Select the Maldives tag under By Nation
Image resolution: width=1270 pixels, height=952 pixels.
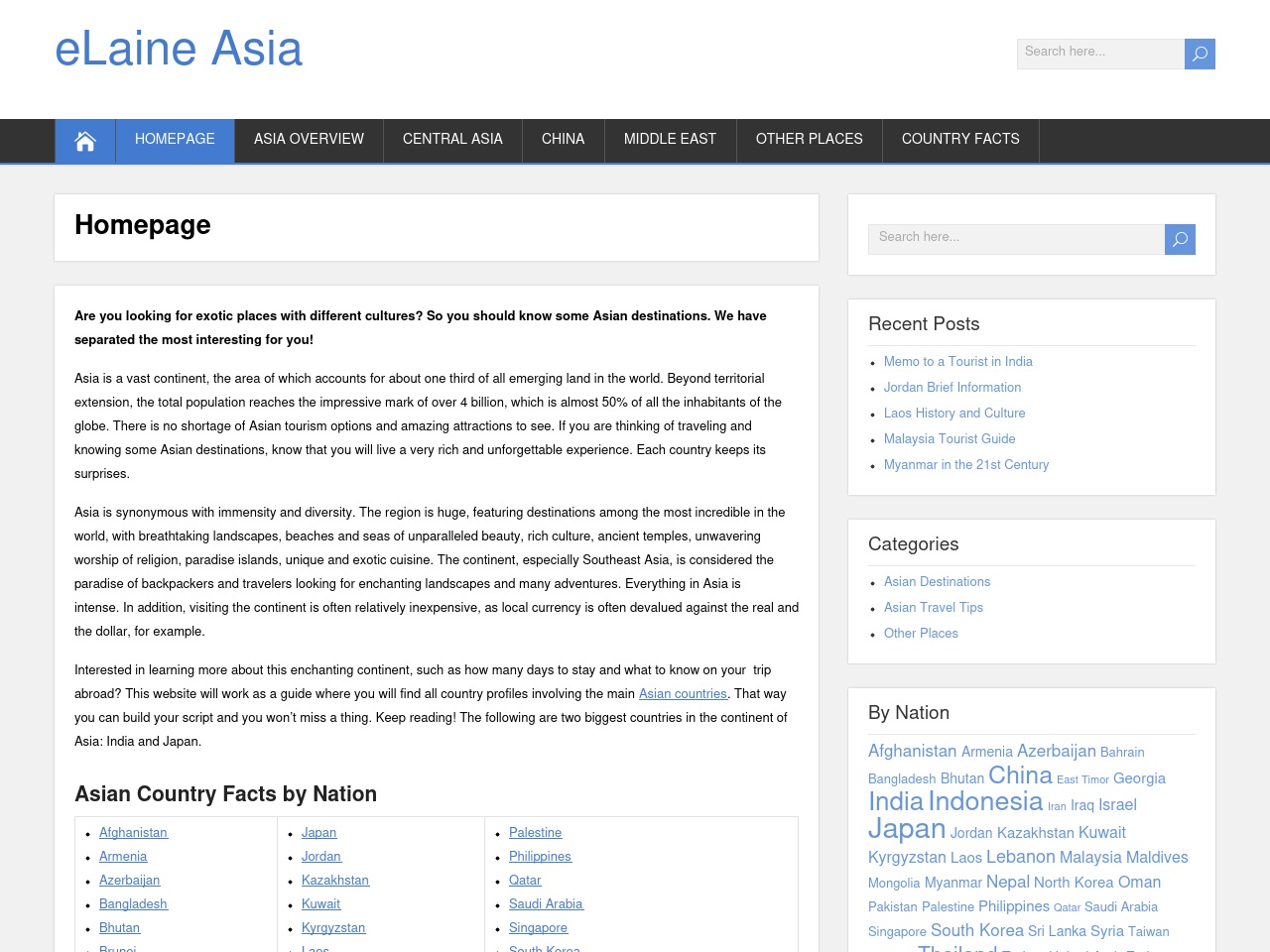click(x=1157, y=858)
